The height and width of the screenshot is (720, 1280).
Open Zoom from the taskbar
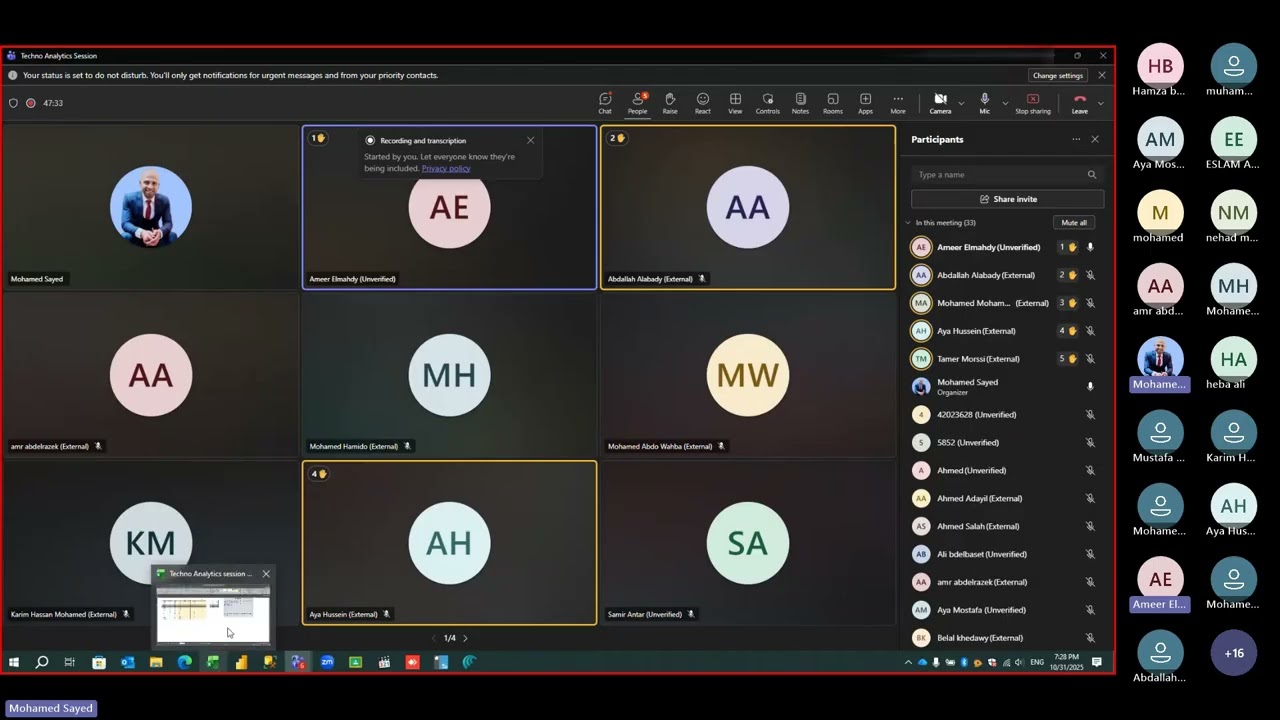pyautogui.click(x=327, y=662)
